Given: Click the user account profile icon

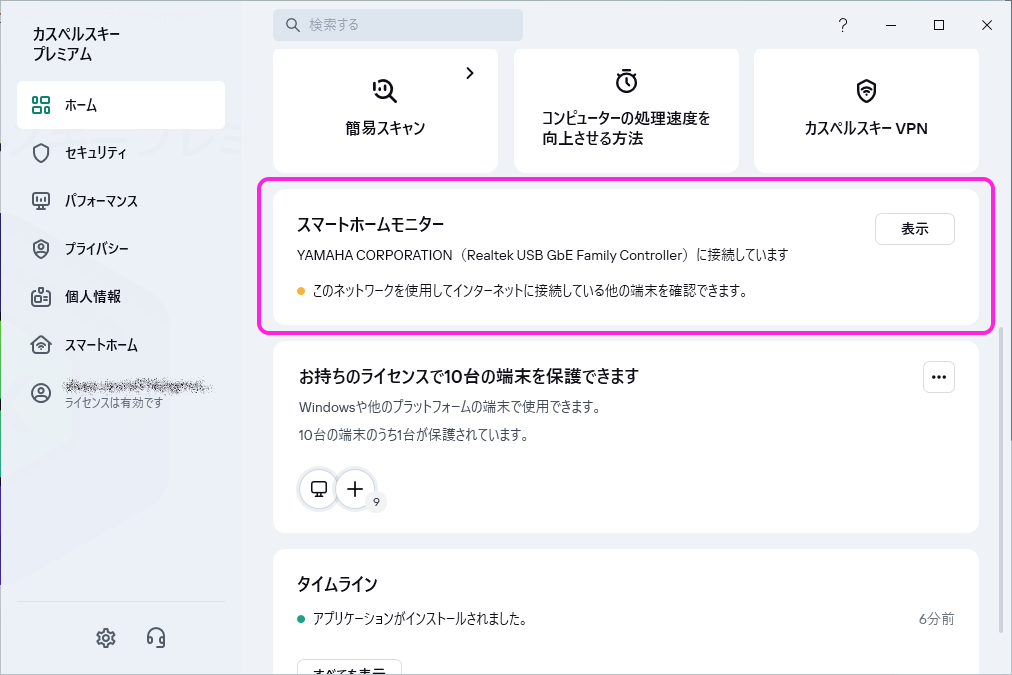Looking at the screenshot, I should point(41,393).
